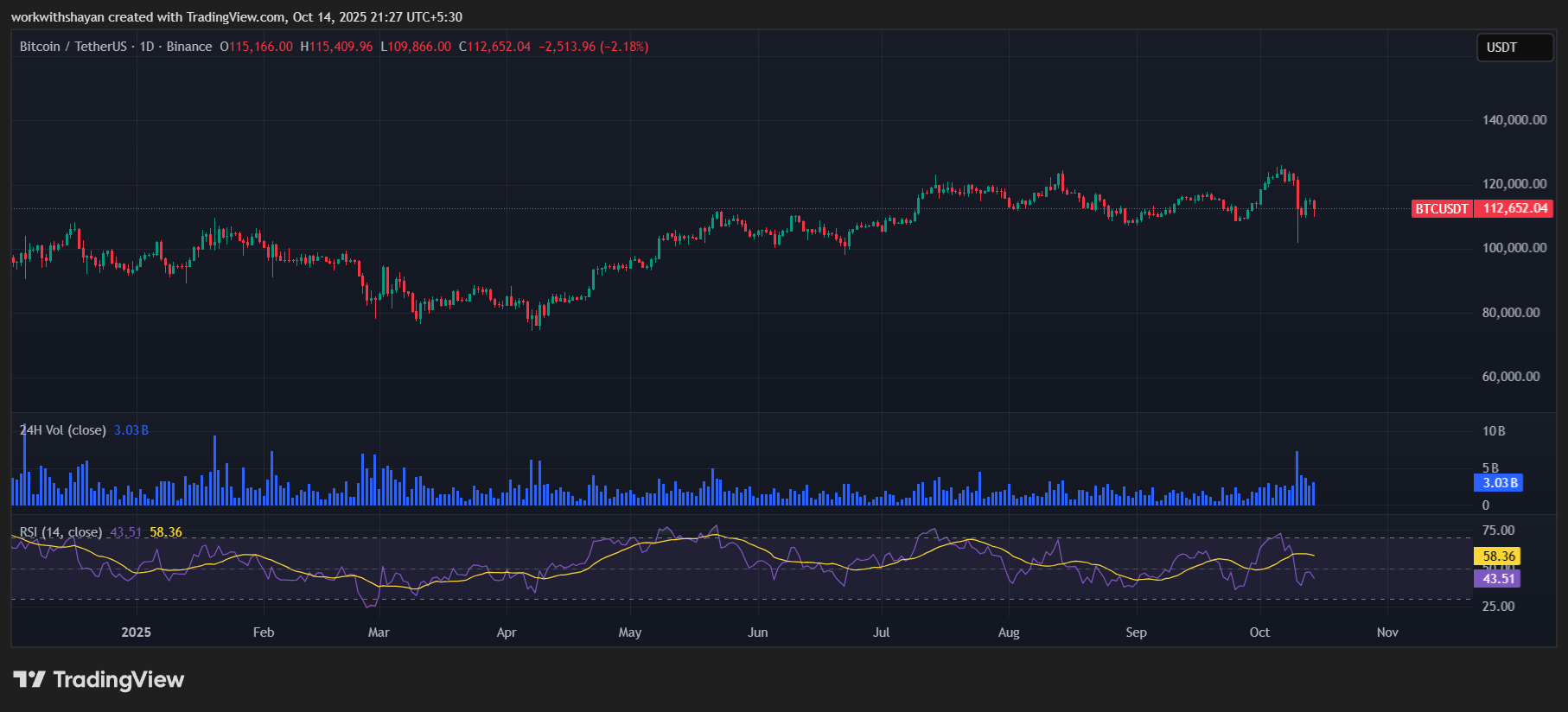1568x712 pixels.
Task: Click the red closing price value C112,652.04
Action: point(495,47)
